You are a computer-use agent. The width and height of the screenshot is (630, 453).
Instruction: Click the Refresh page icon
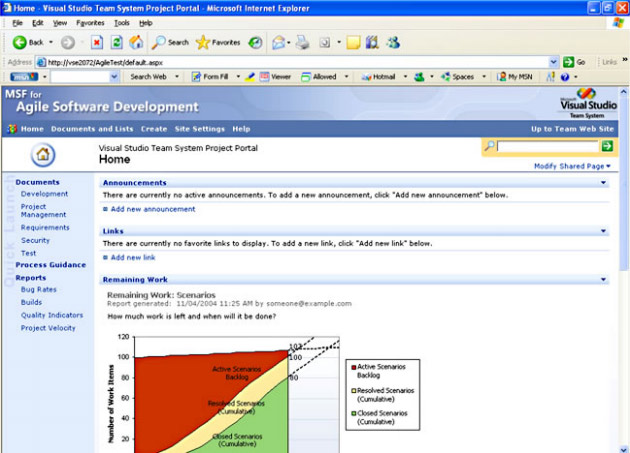coord(117,42)
